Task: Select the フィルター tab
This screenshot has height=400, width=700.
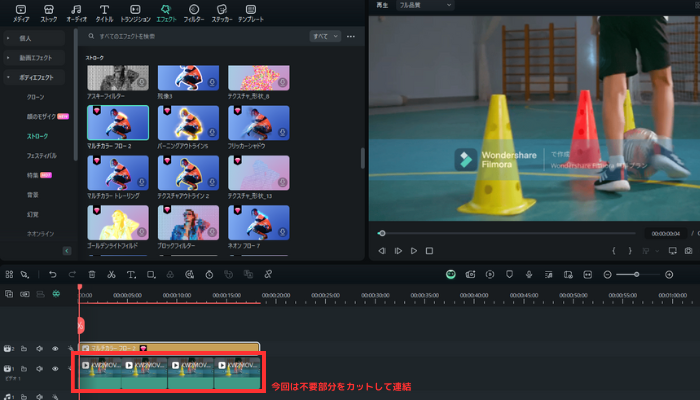Action: [194, 13]
